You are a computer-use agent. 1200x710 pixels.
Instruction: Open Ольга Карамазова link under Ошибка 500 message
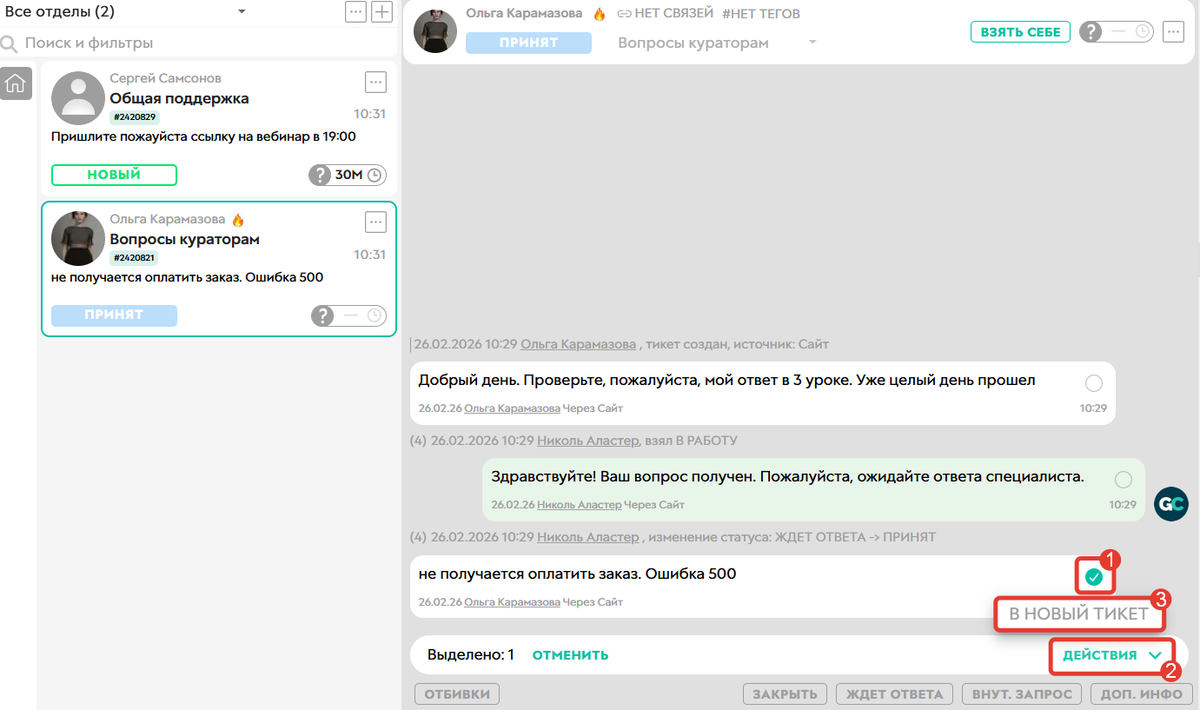(x=512, y=602)
